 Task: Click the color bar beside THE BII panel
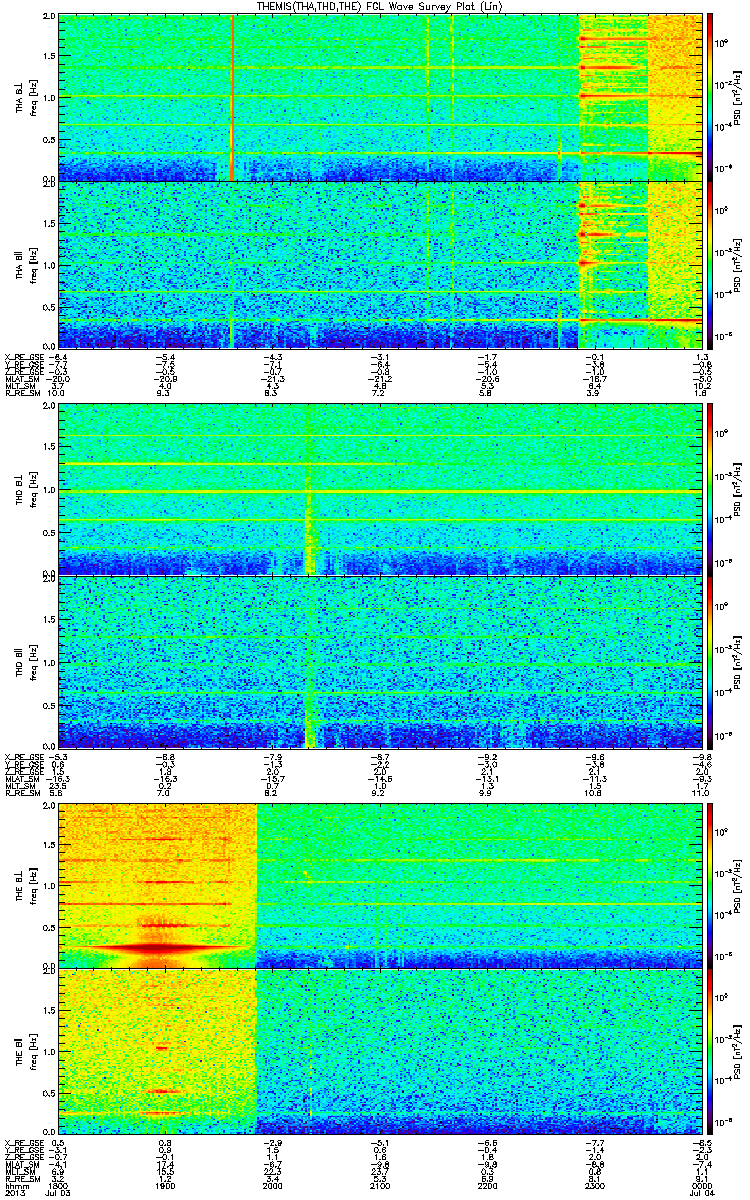[x=711, y=1050]
